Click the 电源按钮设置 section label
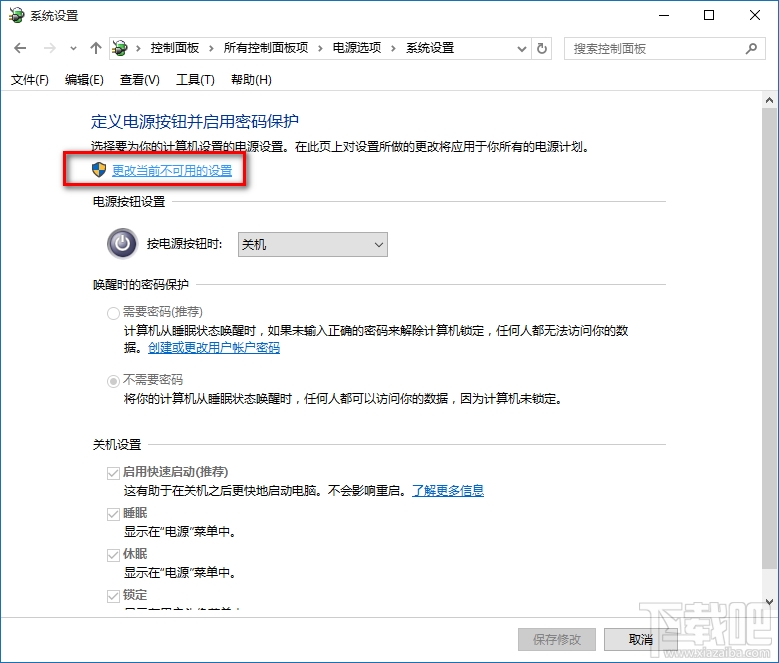The image size is (779, 663). point(129,202)
